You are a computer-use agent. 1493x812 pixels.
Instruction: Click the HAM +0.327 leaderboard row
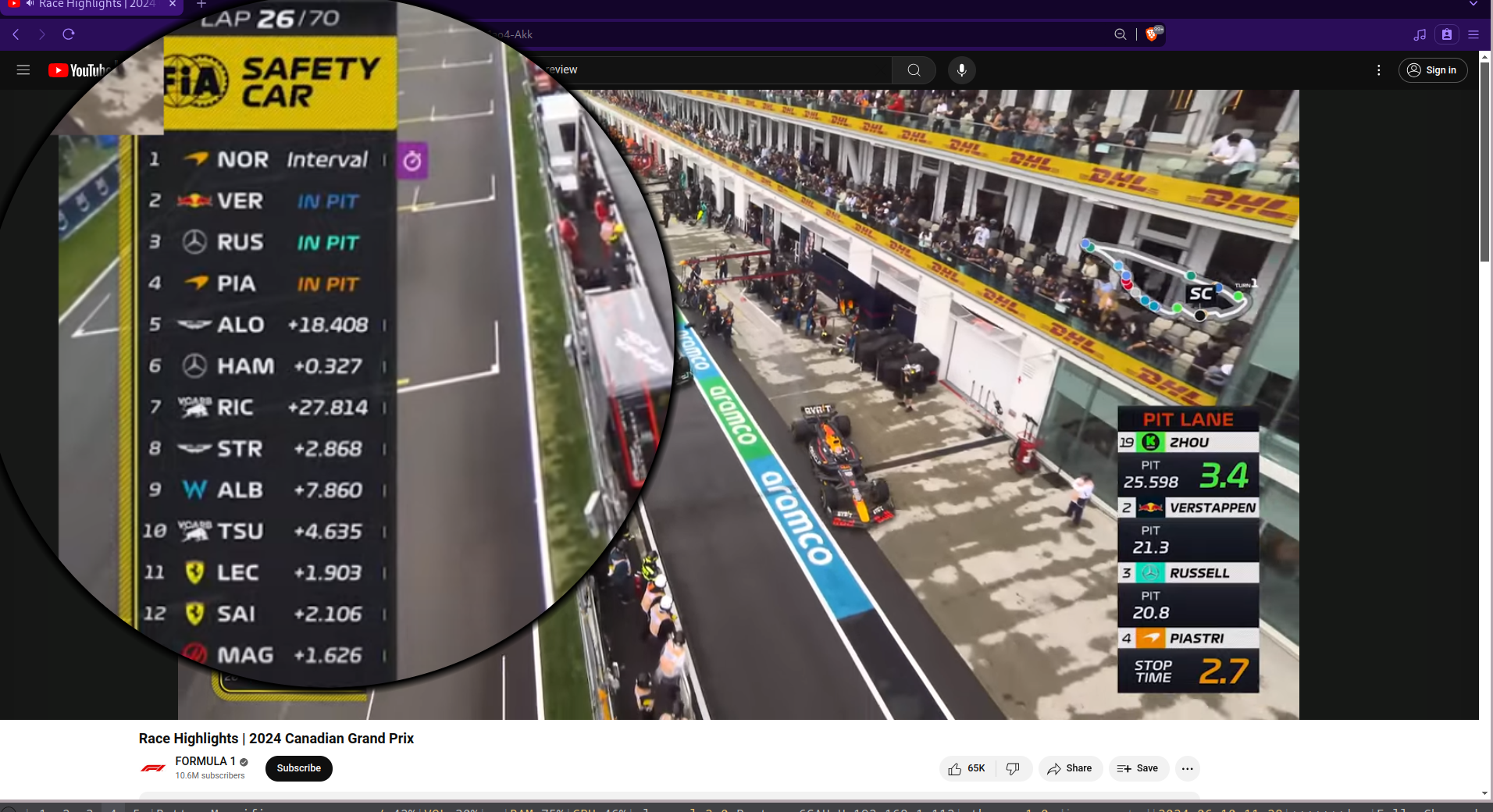265,366
